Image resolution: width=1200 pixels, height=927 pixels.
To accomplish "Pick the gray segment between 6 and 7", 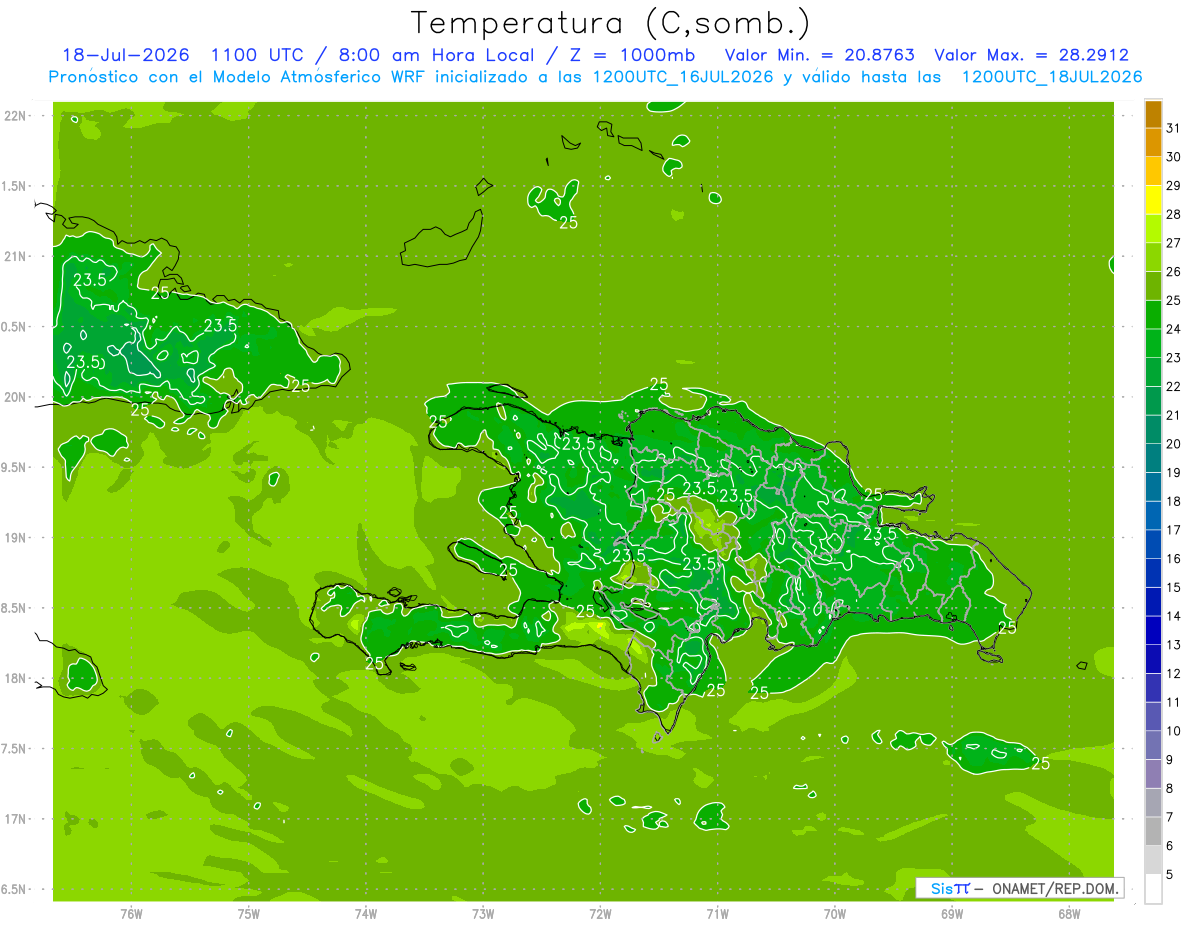I will 1153,832.
